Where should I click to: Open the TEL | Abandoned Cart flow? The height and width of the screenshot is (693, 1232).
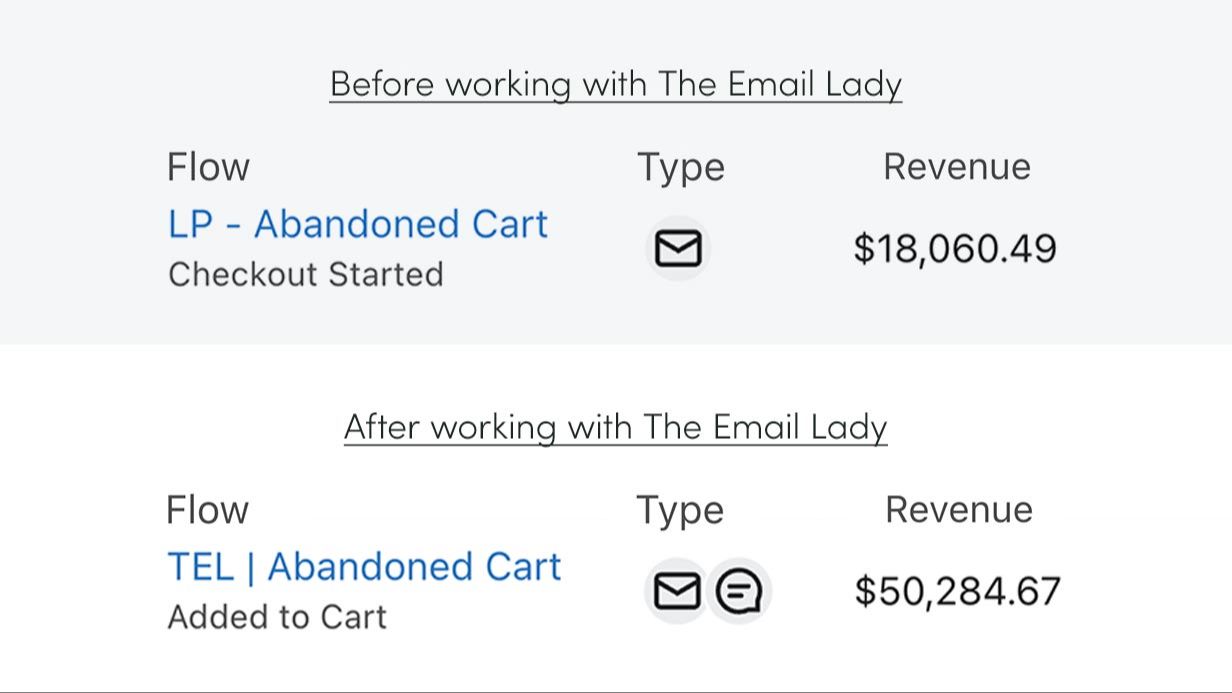(x=364, y=567)
